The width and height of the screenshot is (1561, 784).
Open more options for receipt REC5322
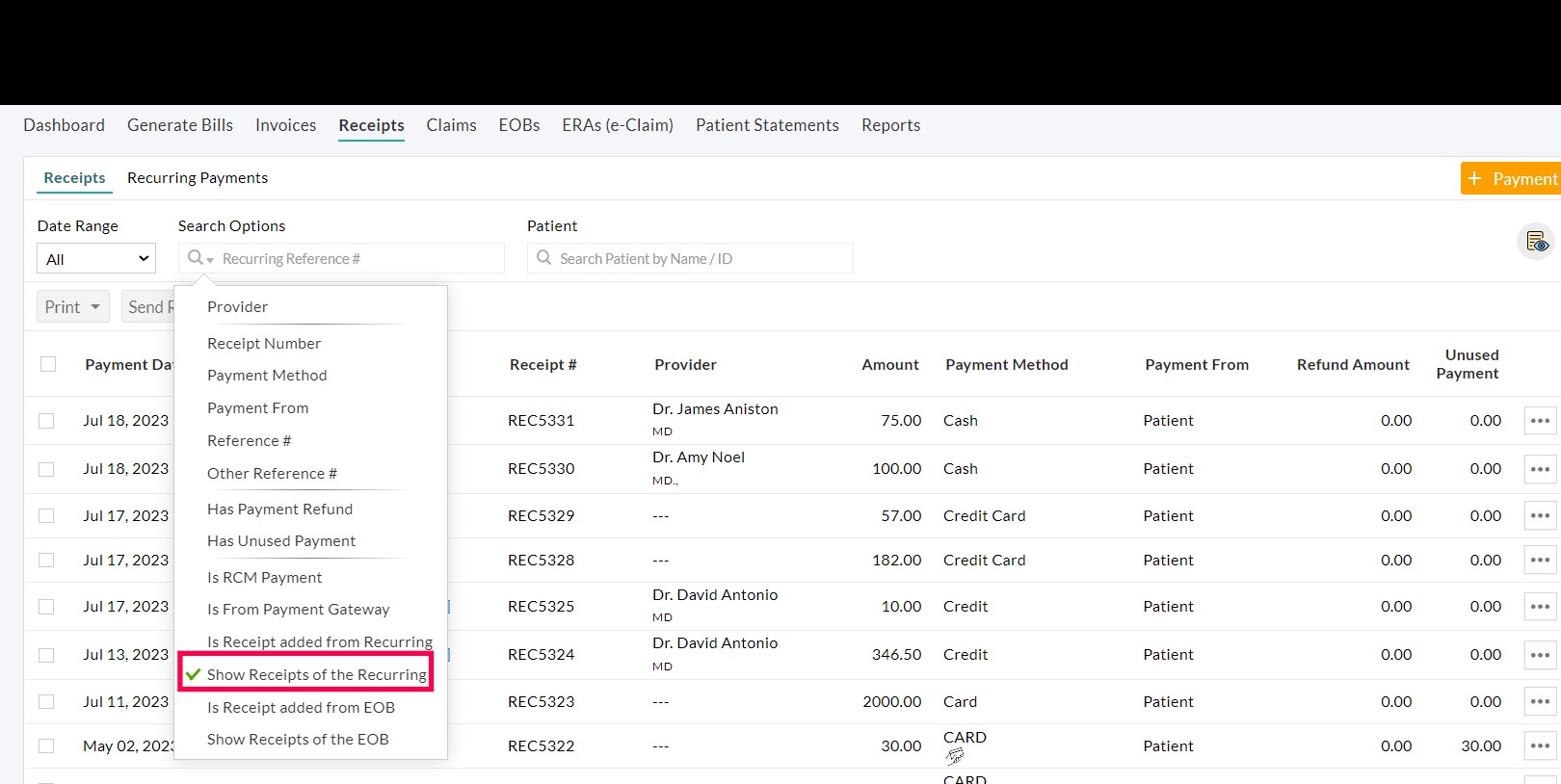click(1540, 746)
